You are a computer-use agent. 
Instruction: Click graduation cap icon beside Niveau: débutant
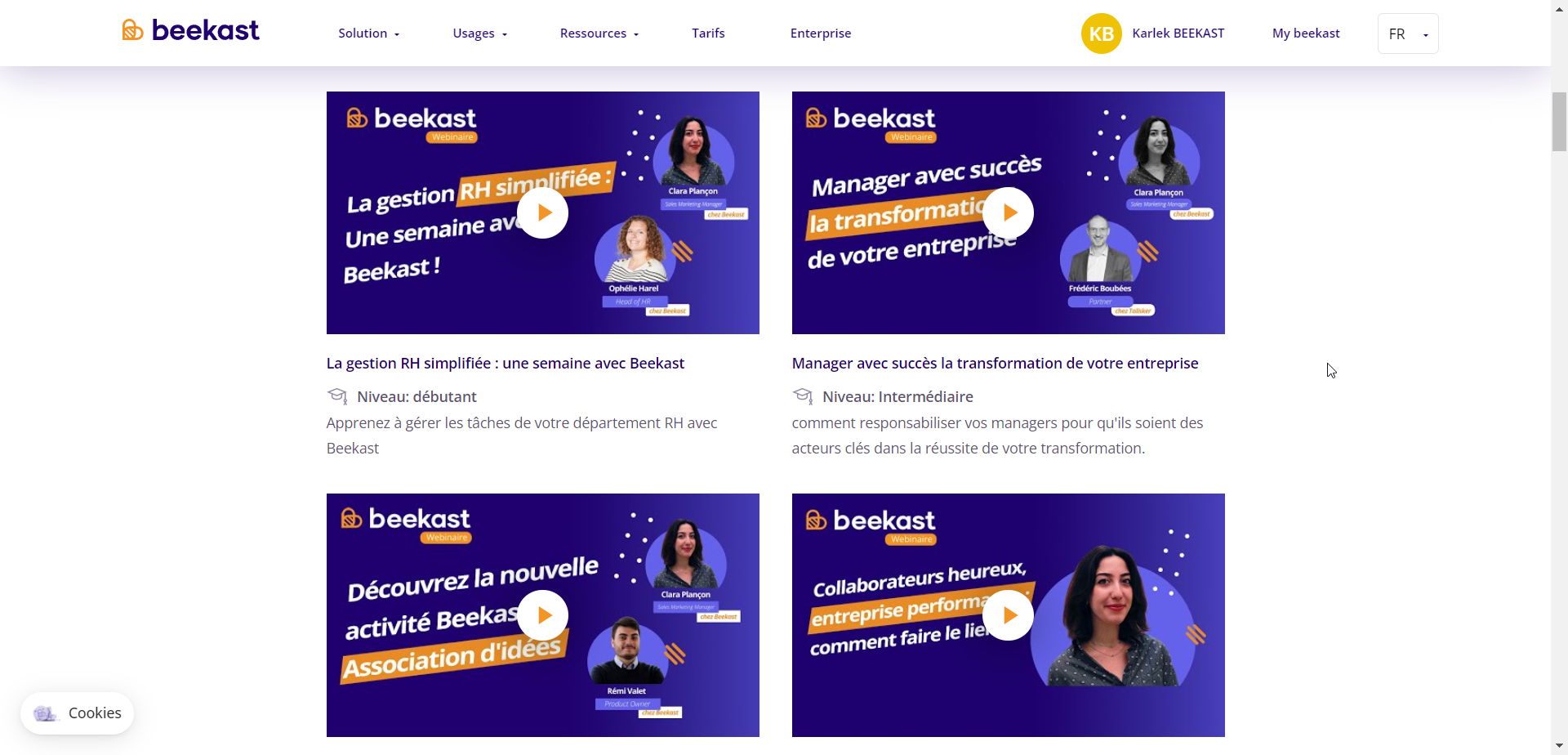tap(337, 396)
